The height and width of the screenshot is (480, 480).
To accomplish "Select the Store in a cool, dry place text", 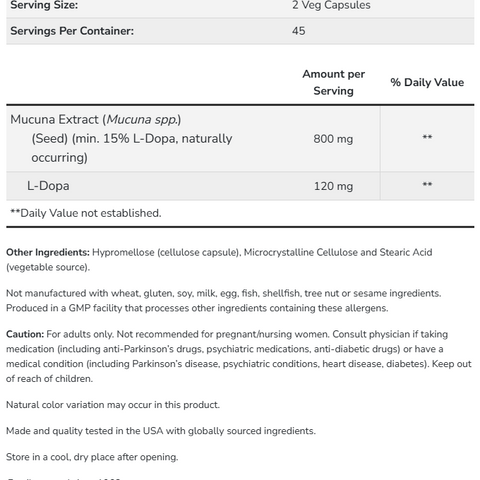I will click(92, 457).
